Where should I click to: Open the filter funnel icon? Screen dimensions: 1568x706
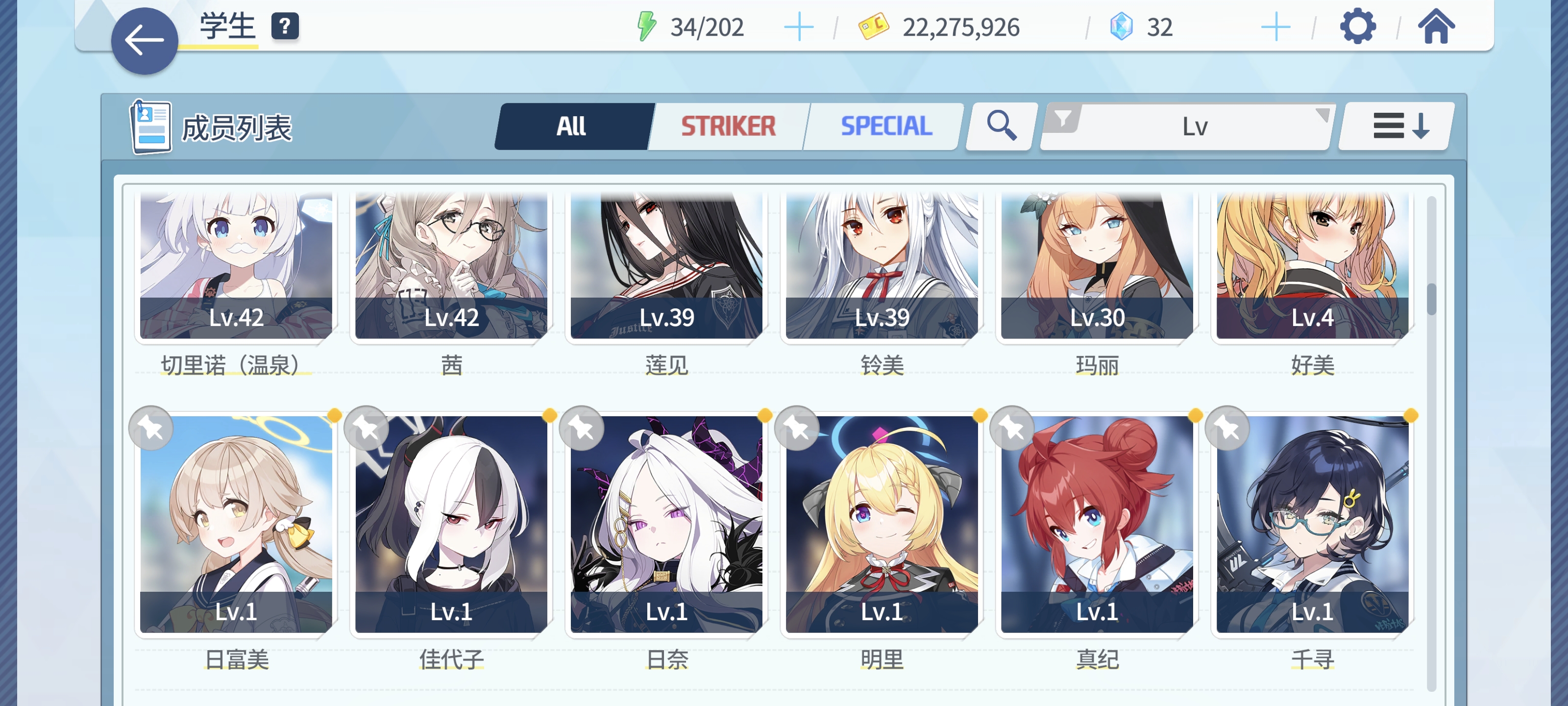[x=1063, y=118]
